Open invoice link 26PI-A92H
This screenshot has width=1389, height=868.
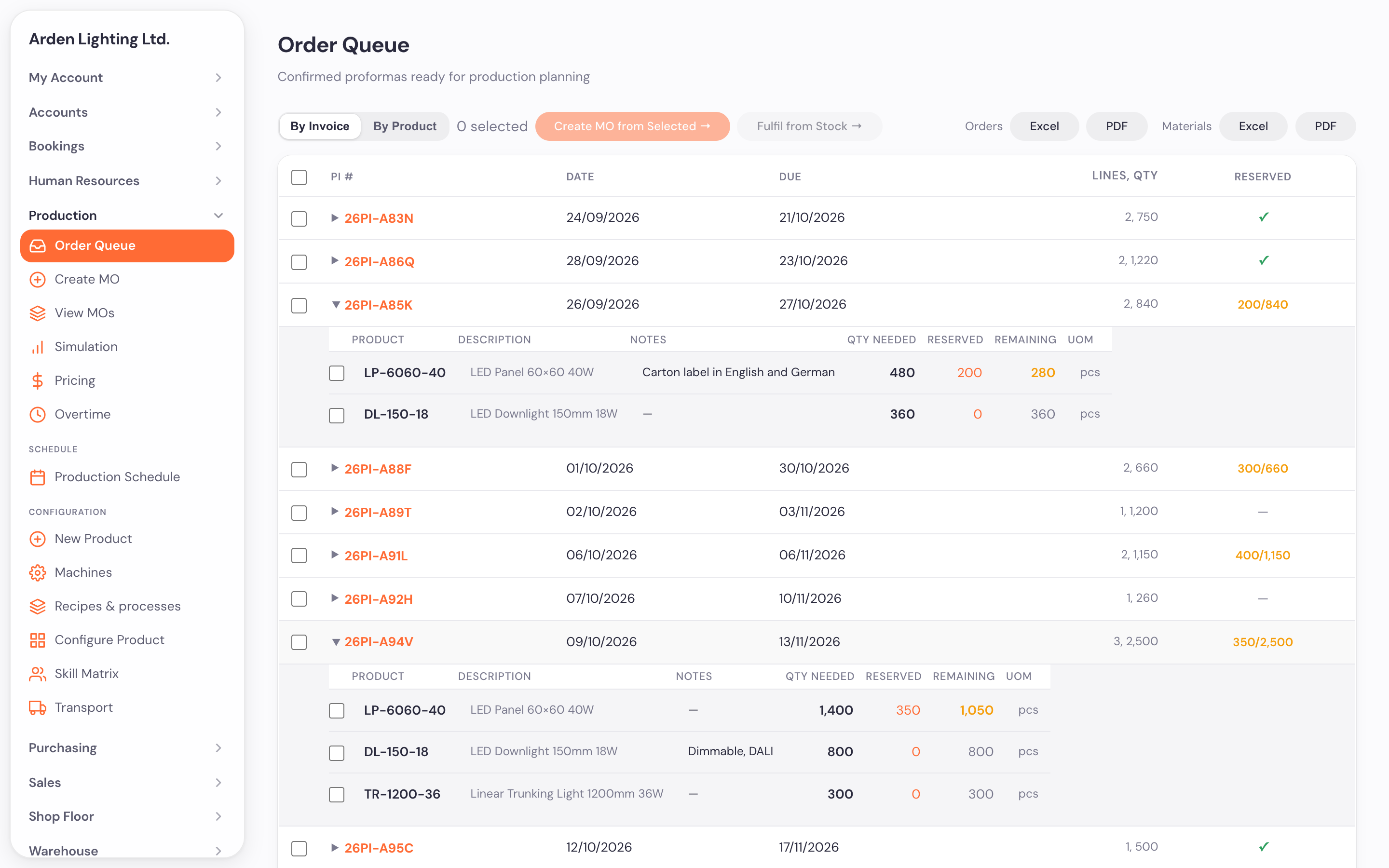tap(378, 599)
